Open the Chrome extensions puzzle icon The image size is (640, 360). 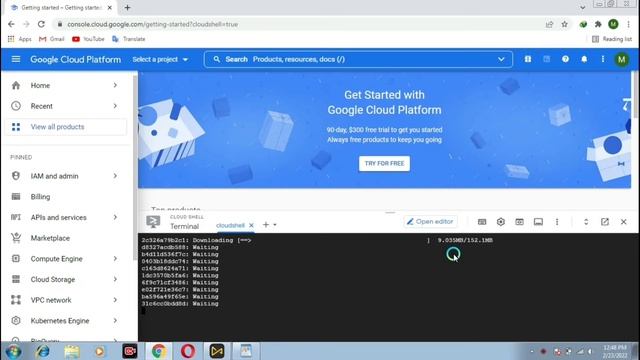(598, 24)
